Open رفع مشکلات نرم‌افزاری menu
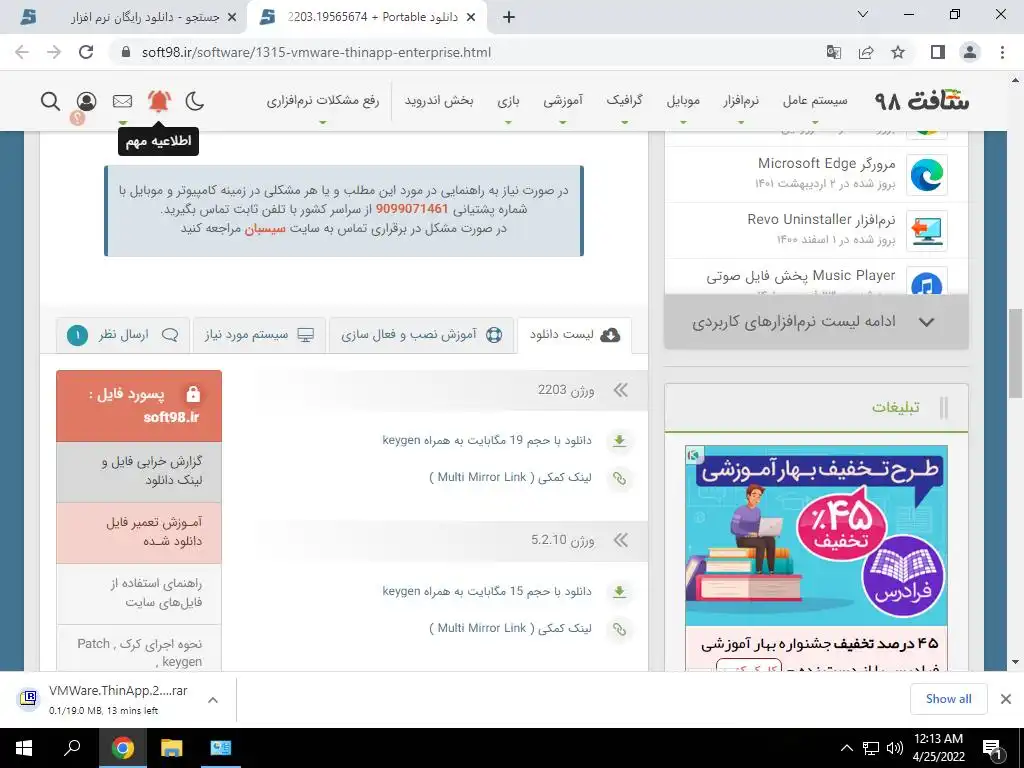 coord(323,101)
